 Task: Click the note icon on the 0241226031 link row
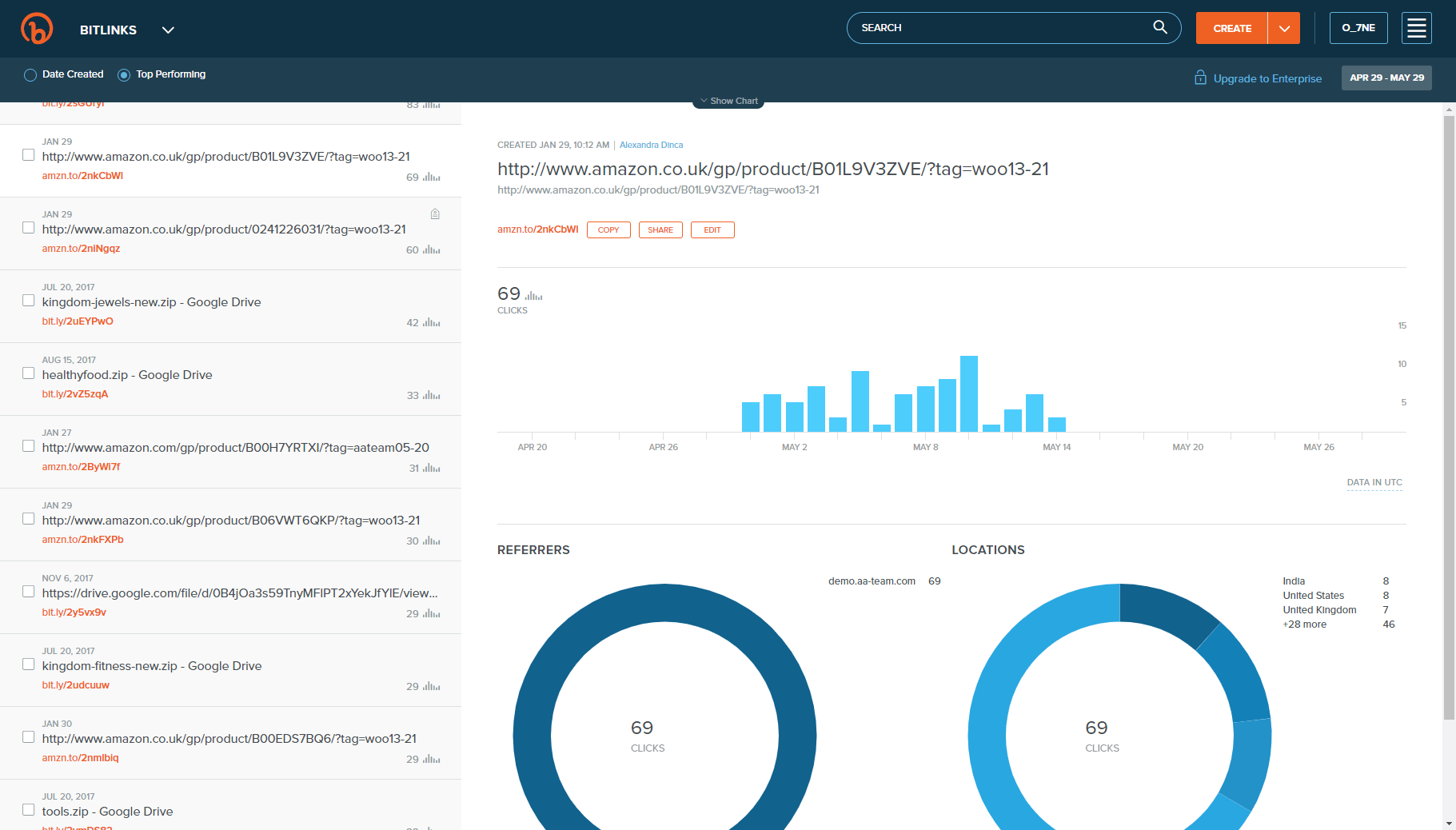[435, 213]
